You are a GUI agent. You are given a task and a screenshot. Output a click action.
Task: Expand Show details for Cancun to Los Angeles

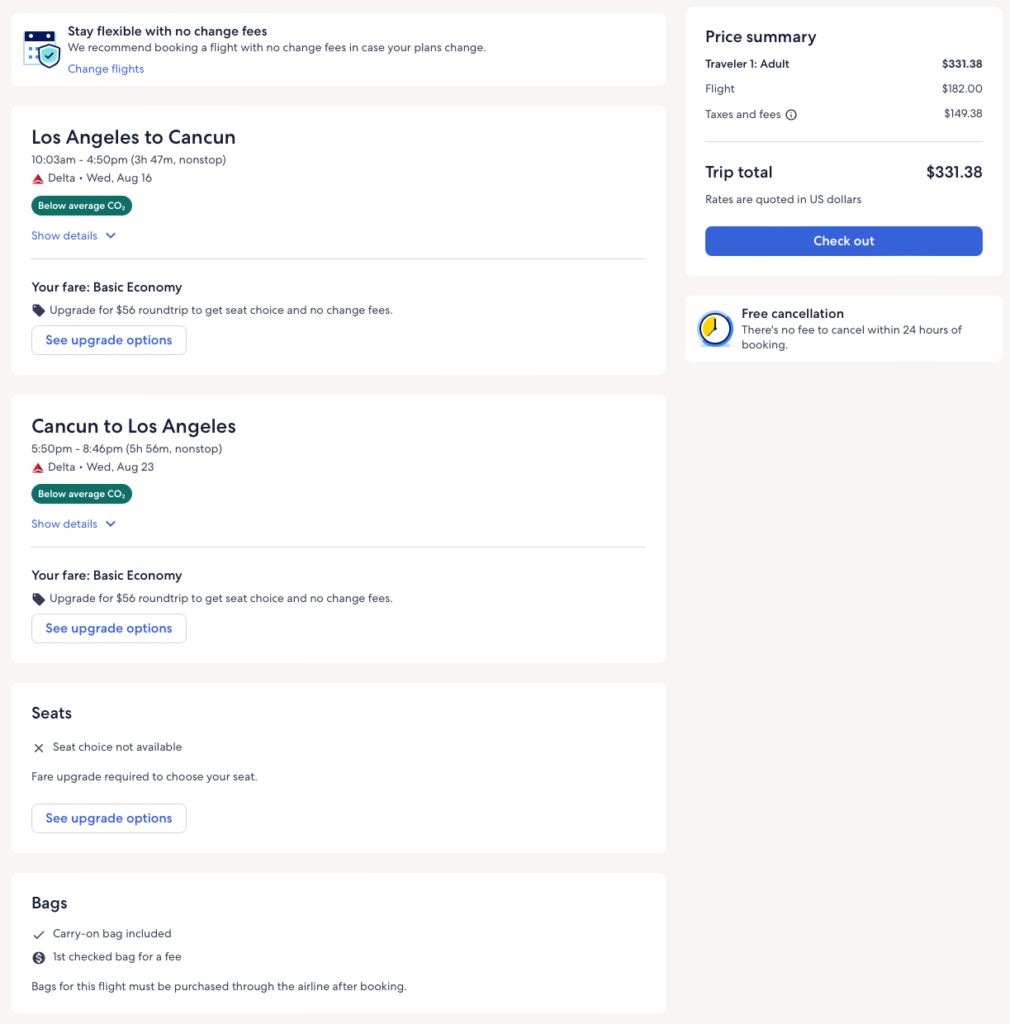(x=74, y=524)
